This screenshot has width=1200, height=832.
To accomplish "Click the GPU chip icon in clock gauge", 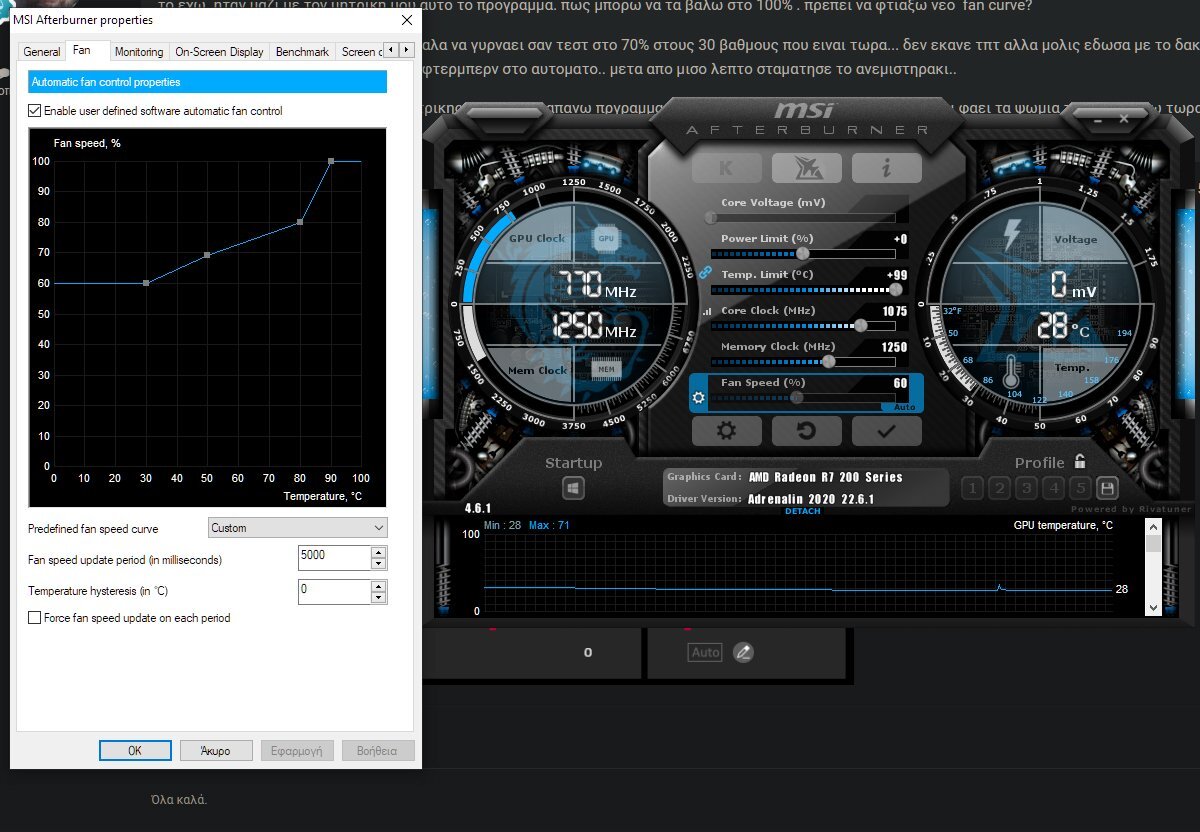I will click(606, 238).
